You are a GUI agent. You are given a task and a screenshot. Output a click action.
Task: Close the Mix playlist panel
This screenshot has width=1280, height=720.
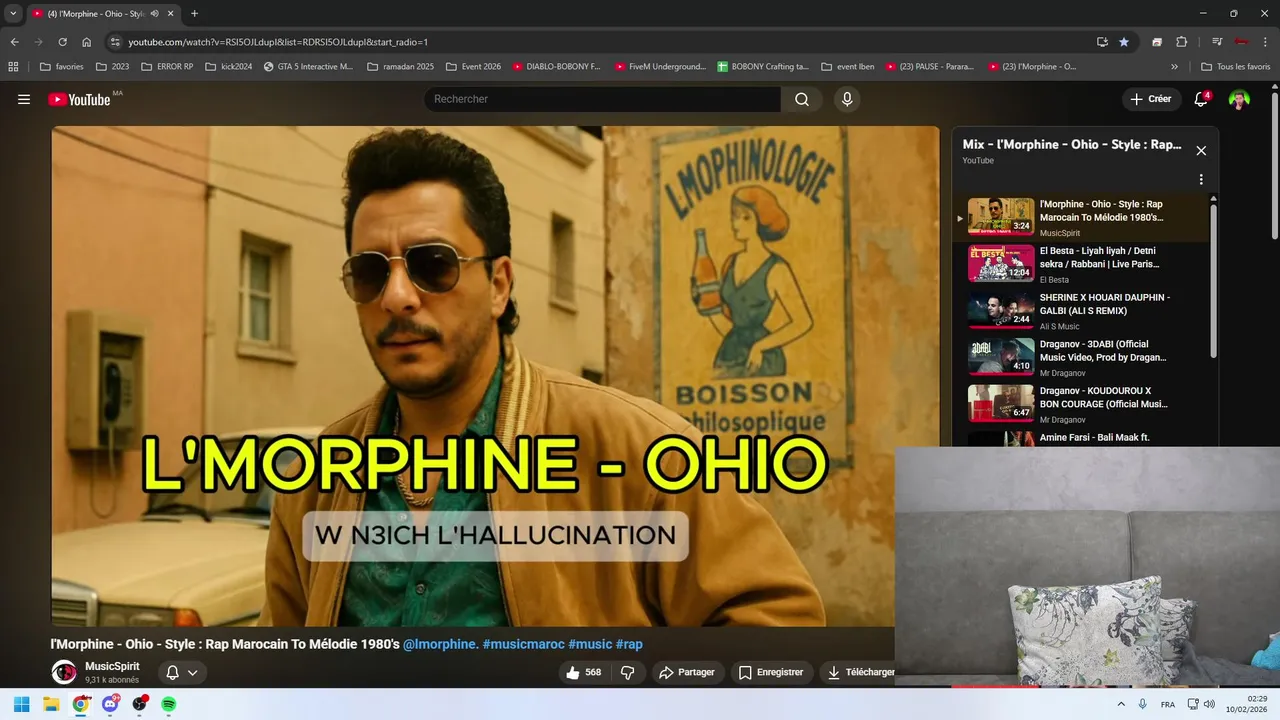pyautogui.click(x=1201, y=151)
